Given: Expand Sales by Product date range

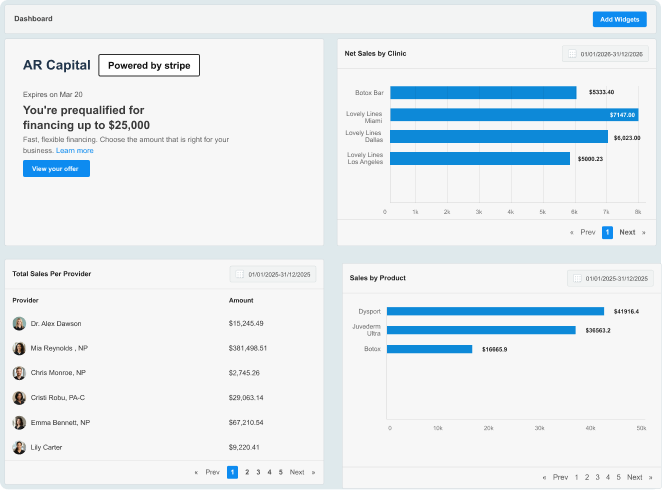Looking at the screenshot, I should (614, 278).
